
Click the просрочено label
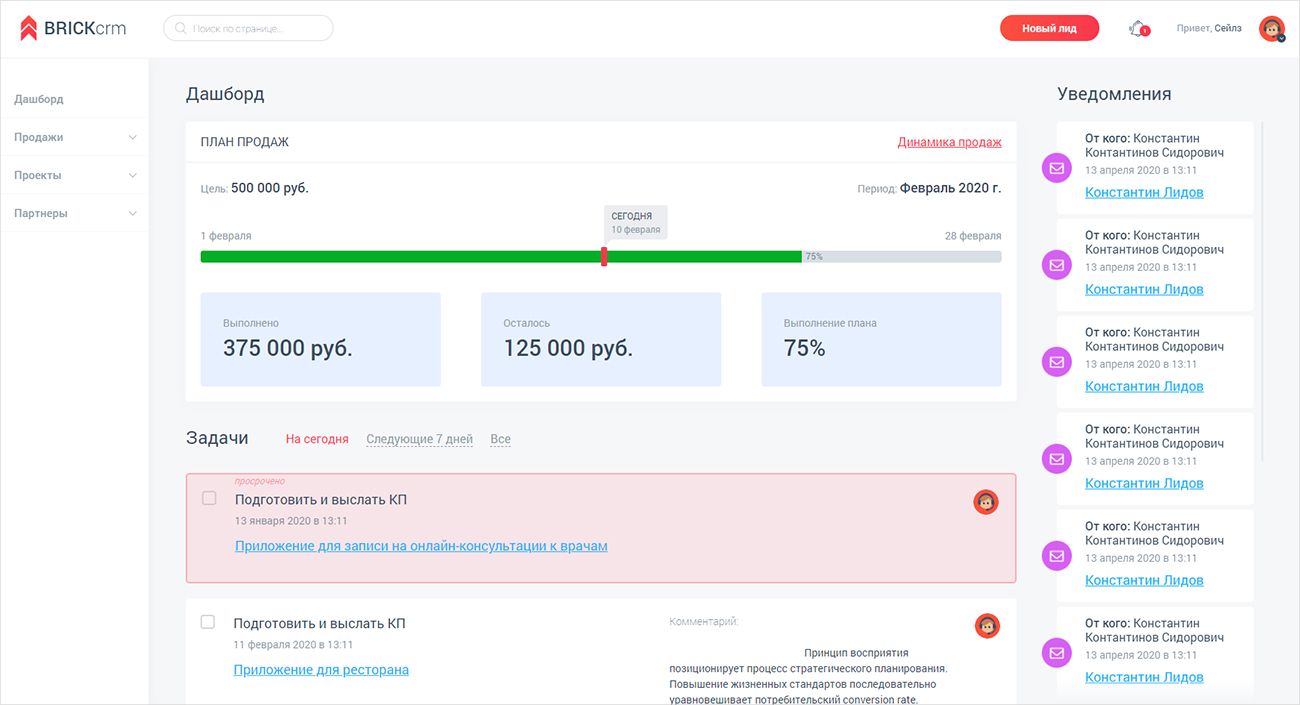[x=259, y=481]
